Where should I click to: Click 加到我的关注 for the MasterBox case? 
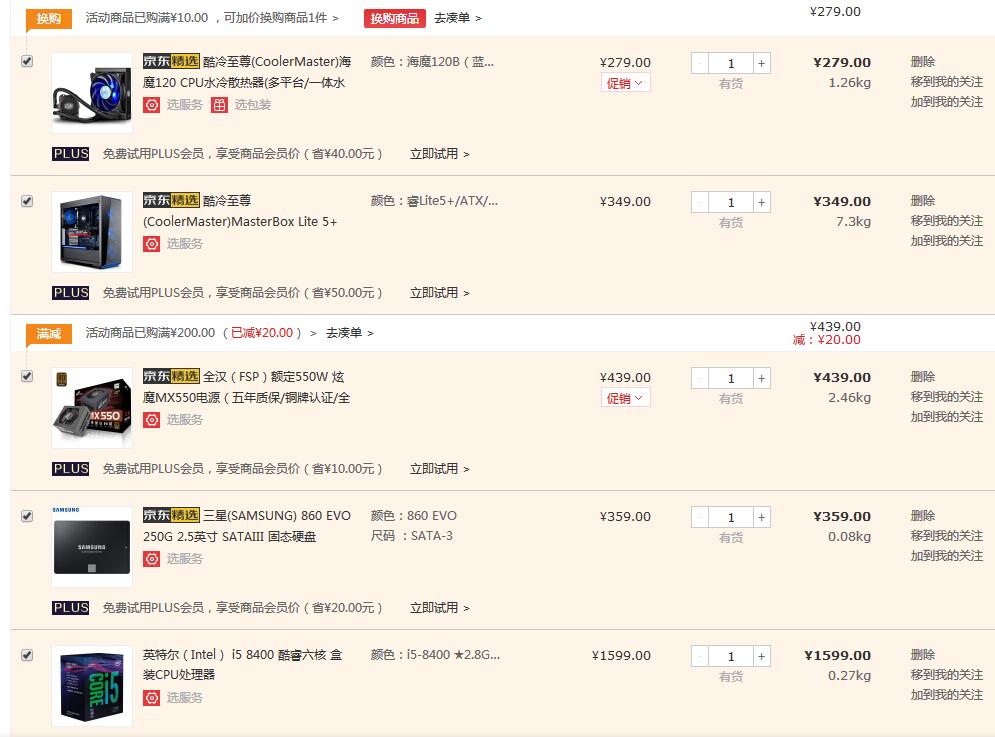point(947,241)
